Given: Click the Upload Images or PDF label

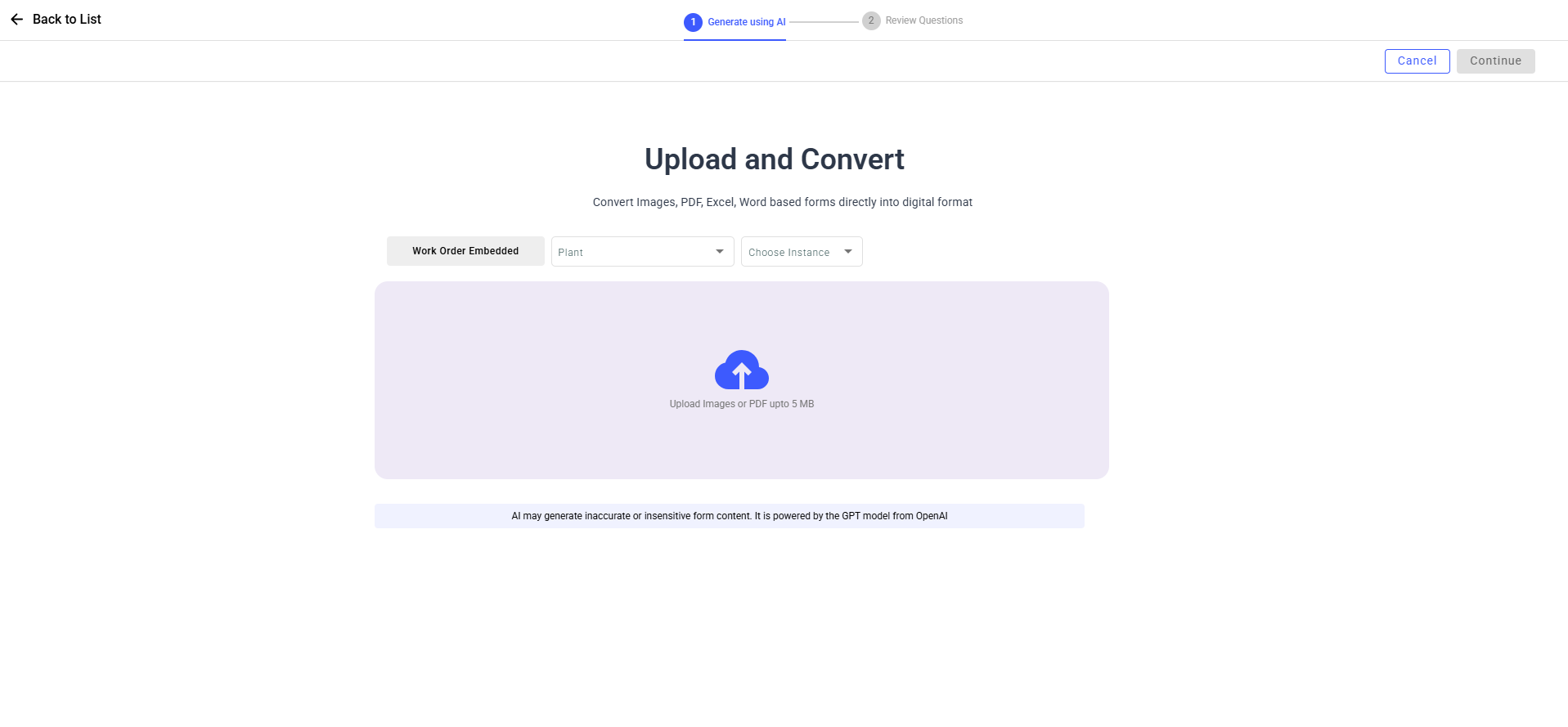Looking at the screenshot, I should (x=741, y=404).
